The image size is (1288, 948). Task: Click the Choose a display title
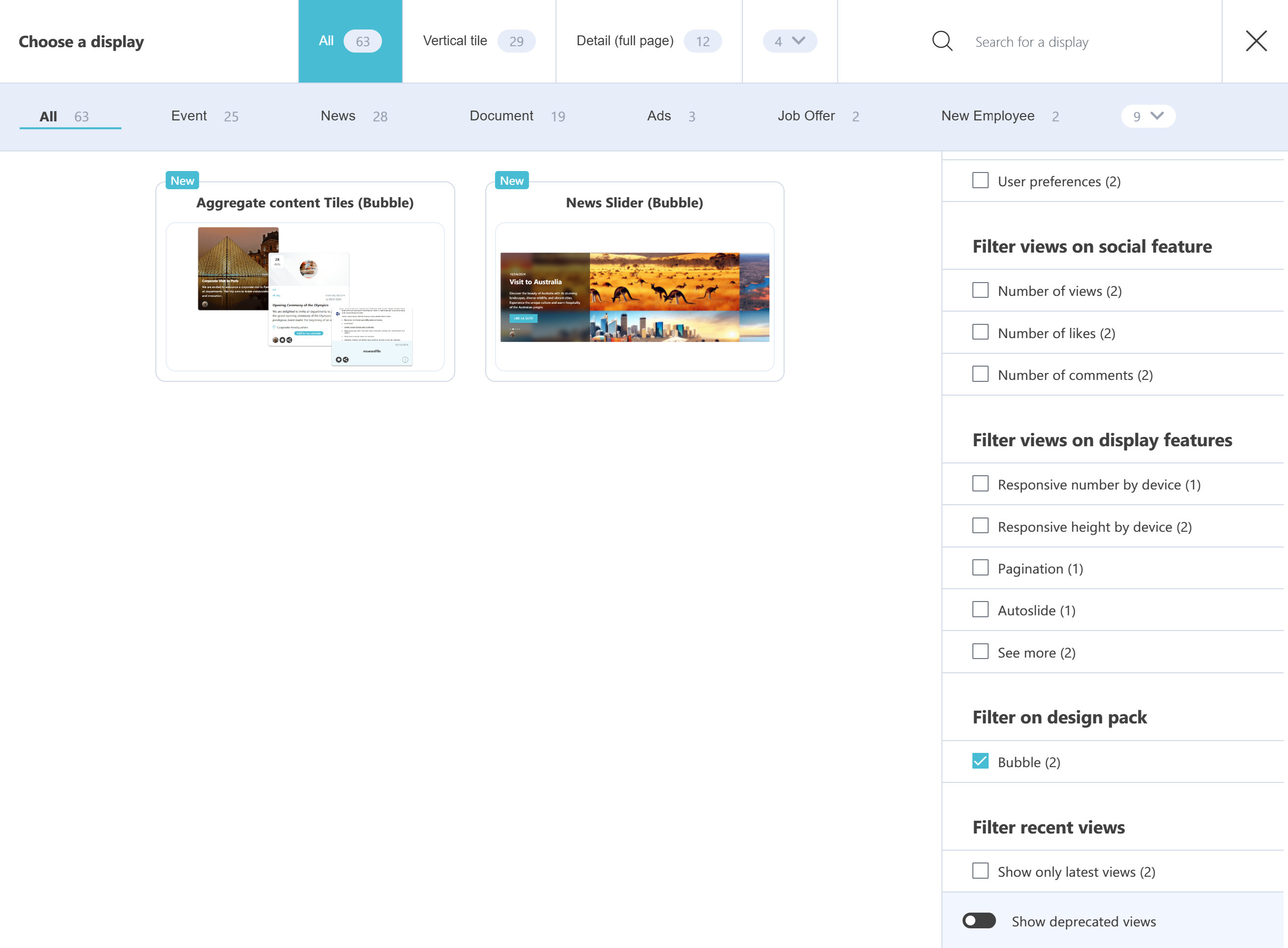tap(81, 42)
